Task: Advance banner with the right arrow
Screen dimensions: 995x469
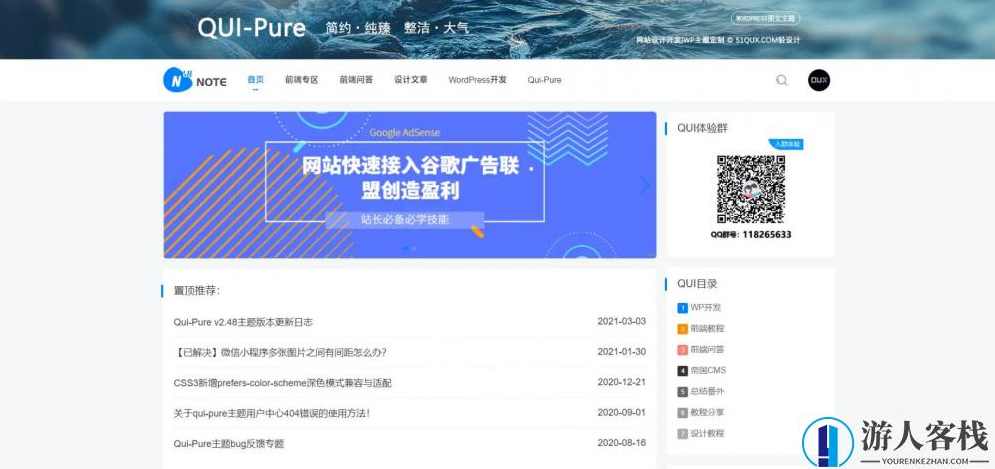Action: pyautogui.click(x=645, y=185)
